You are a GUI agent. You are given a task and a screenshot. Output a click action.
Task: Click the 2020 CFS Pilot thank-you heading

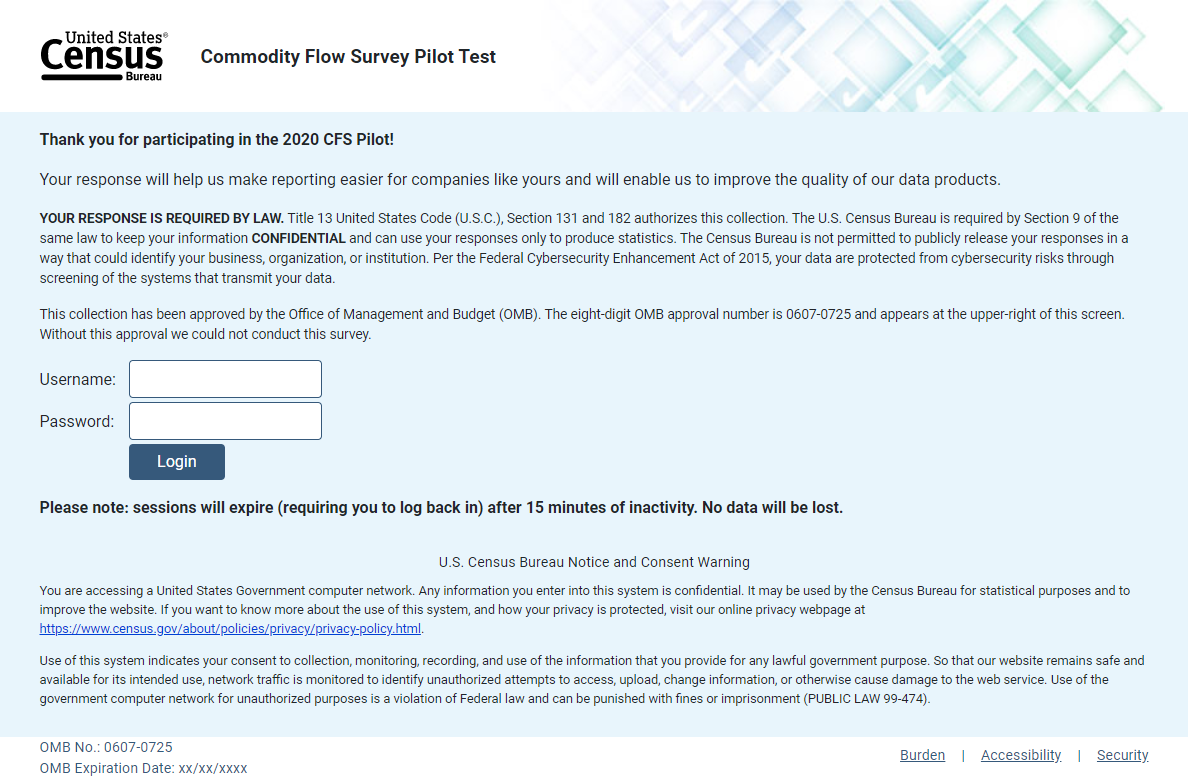click(x=217, y=139)
